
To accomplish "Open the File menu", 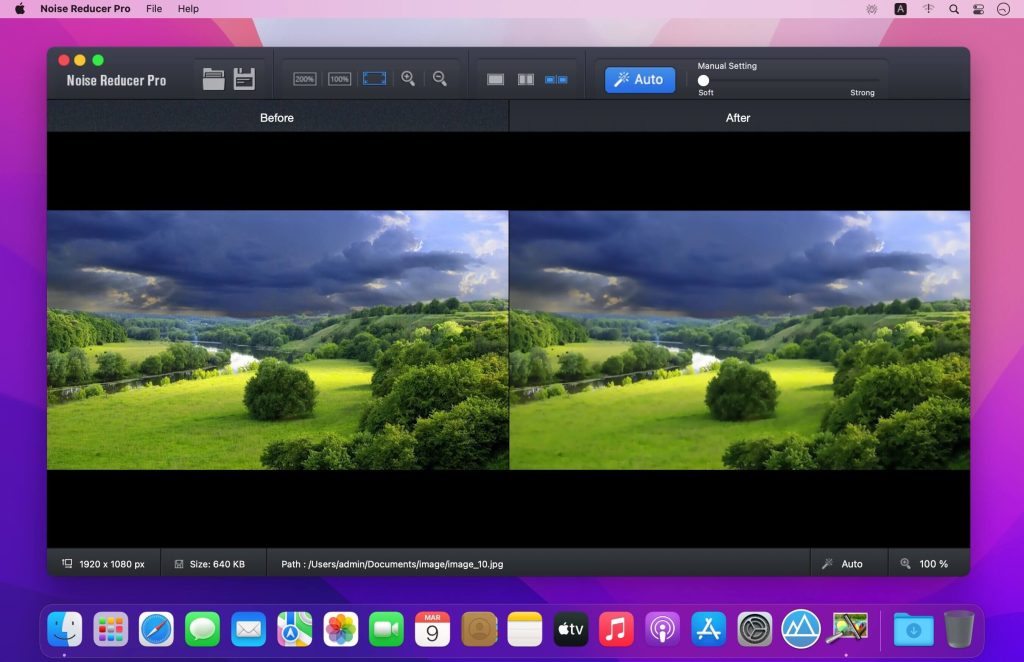I will (x=154, y=9).
